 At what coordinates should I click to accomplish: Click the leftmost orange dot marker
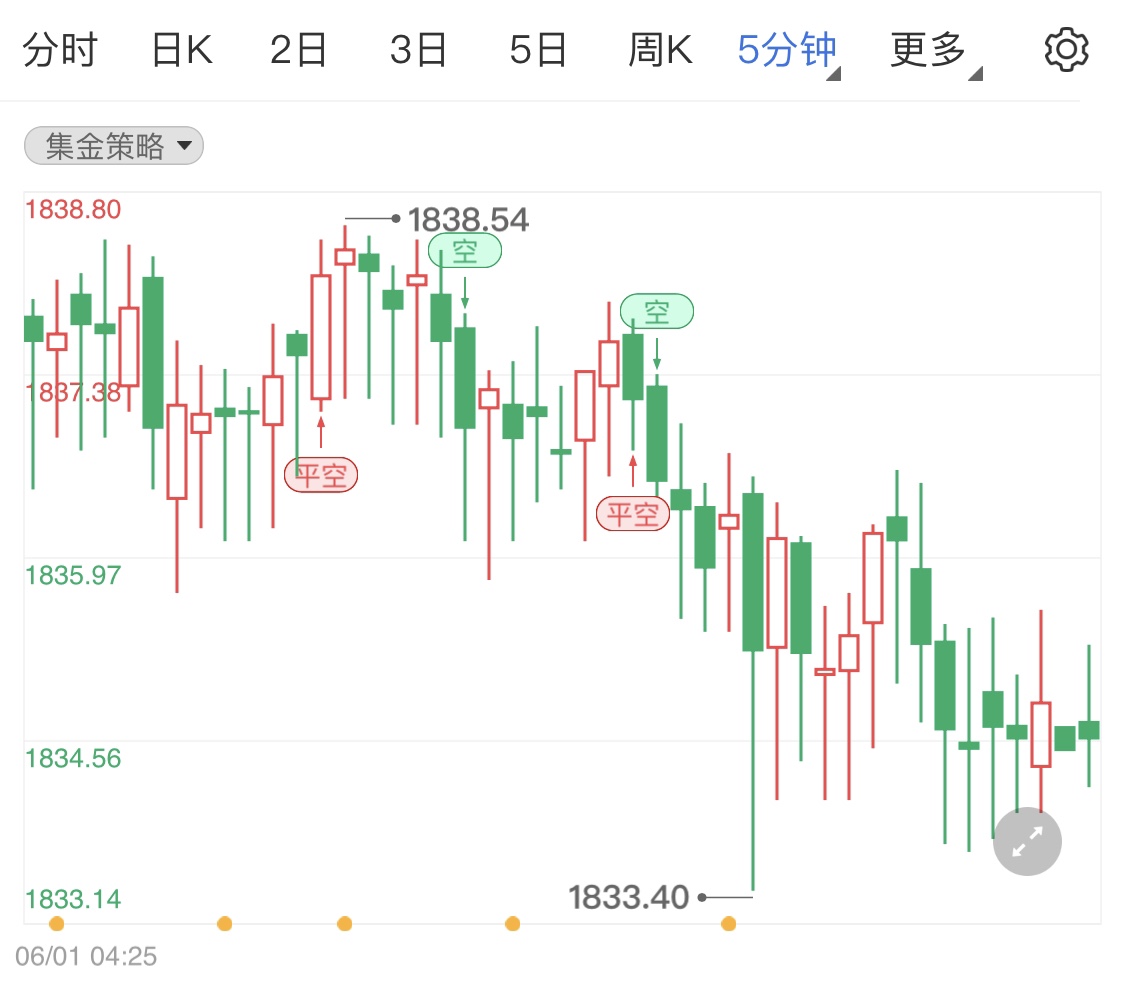tap(57, 925)
